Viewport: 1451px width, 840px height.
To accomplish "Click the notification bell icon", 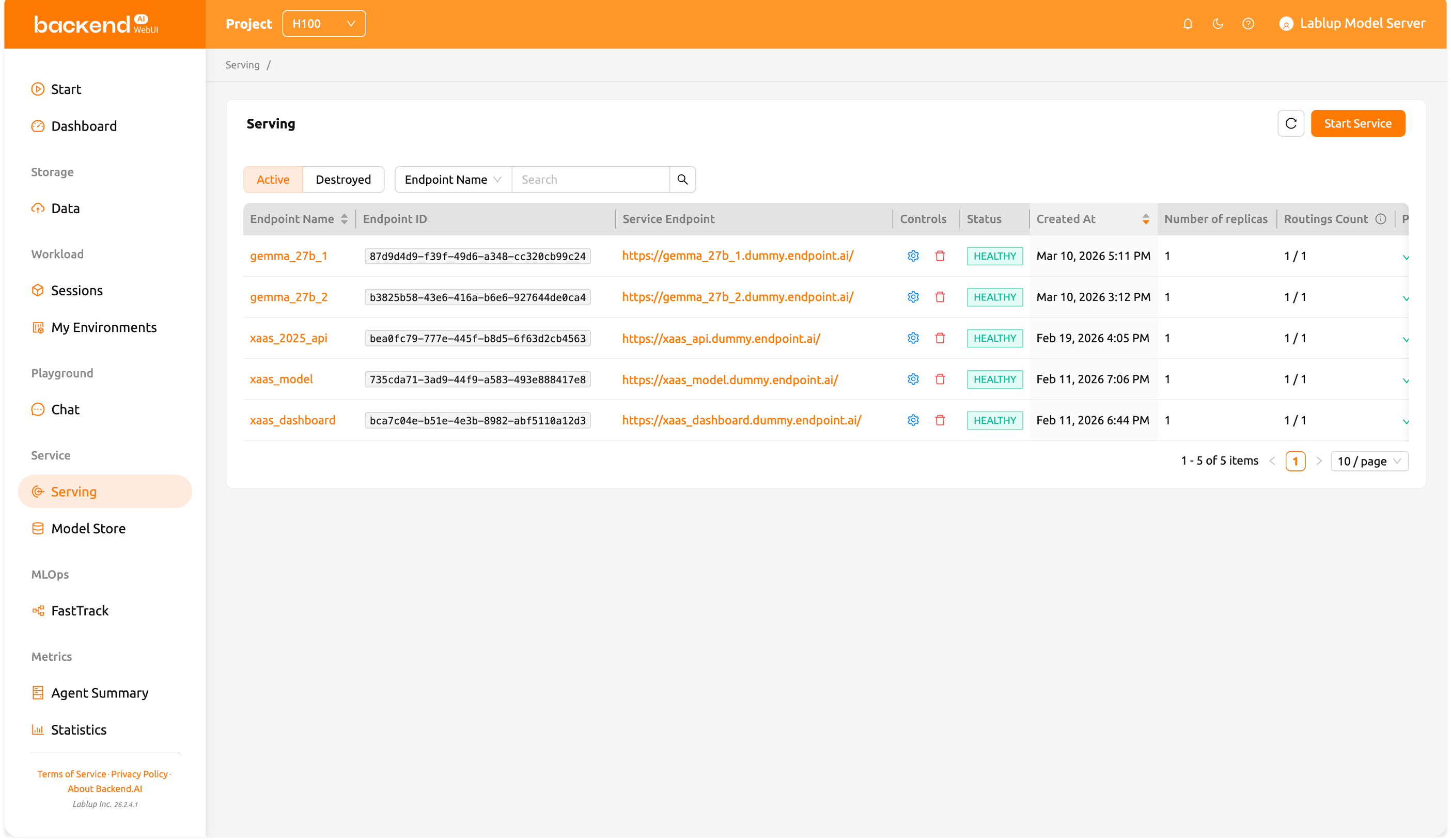I will click(x=1187, y=24).
